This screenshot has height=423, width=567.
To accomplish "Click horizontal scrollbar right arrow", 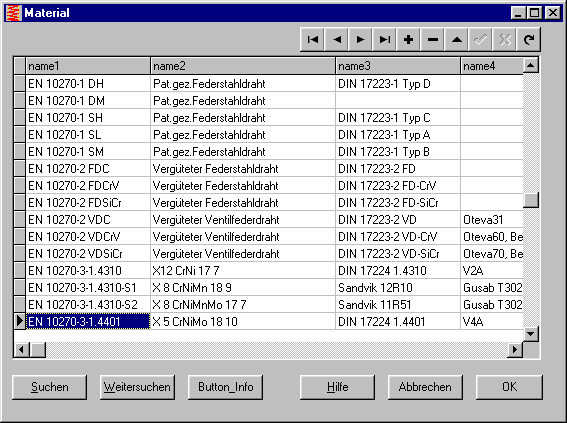I will (x=515, y=349).
